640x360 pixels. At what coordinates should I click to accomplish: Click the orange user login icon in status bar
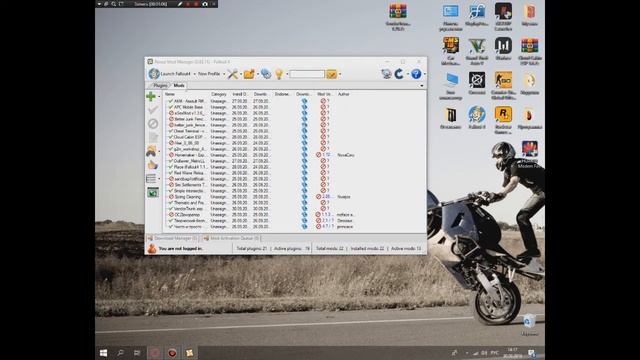coord(151,248)
